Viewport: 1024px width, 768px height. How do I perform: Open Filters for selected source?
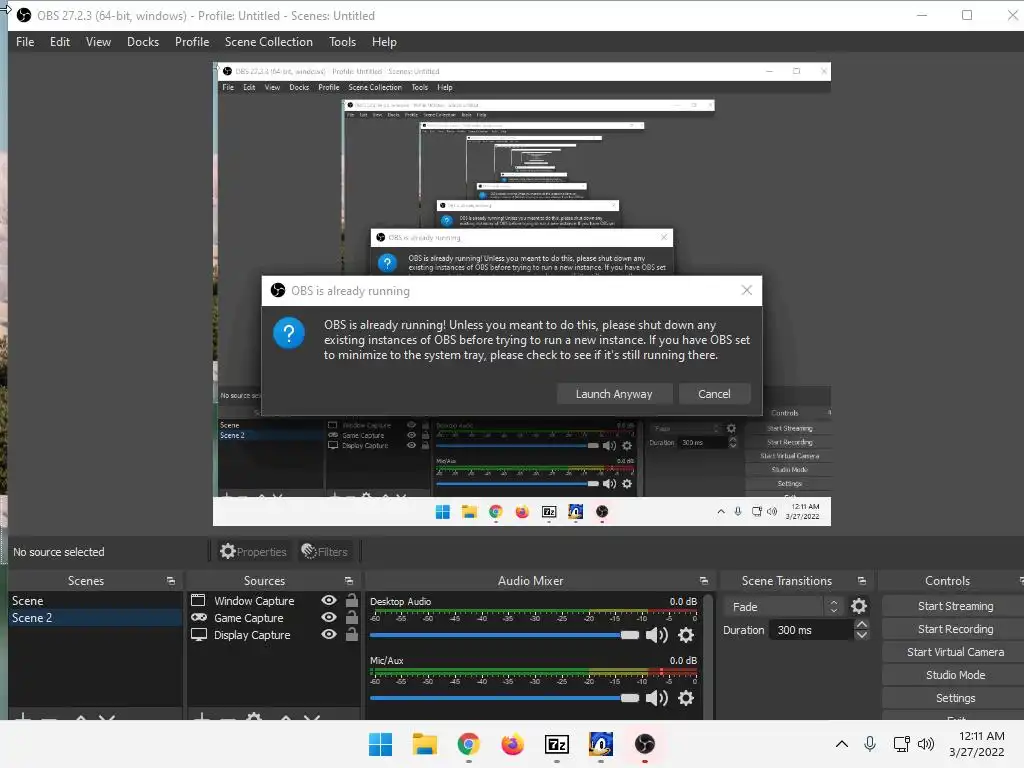[x=325, y=552]
